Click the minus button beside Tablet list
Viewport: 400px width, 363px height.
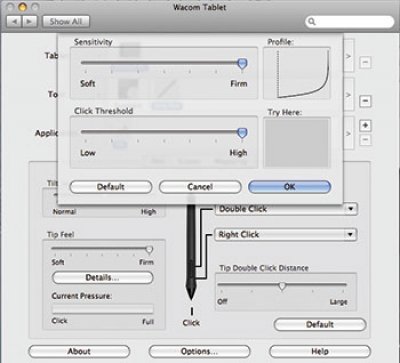365,62
